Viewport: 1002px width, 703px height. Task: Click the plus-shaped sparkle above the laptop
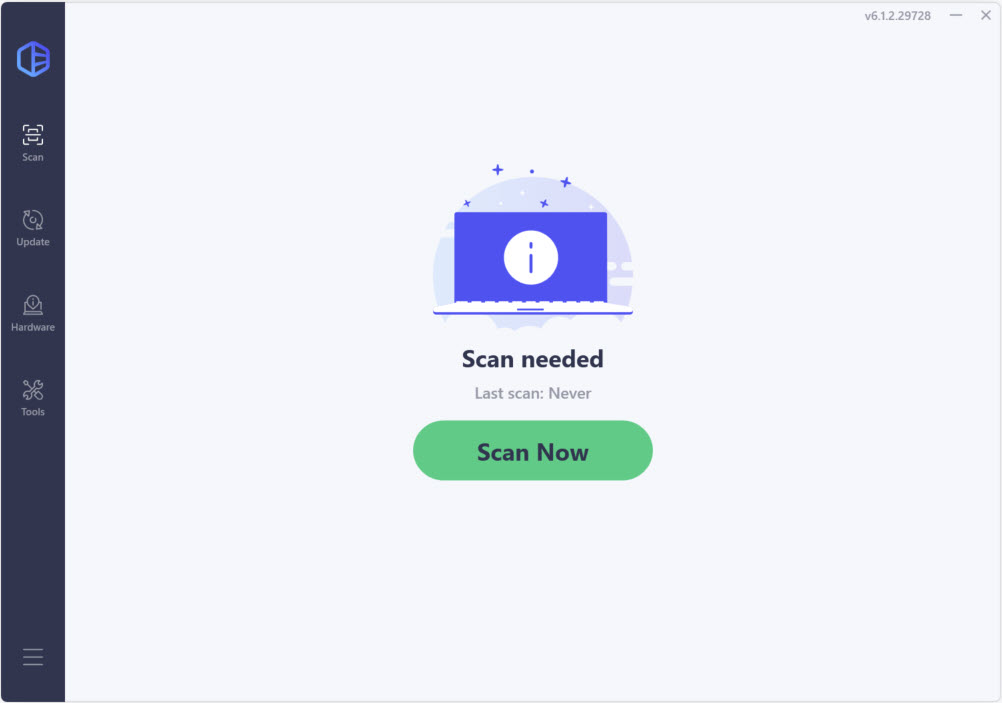tap(497, 169)
